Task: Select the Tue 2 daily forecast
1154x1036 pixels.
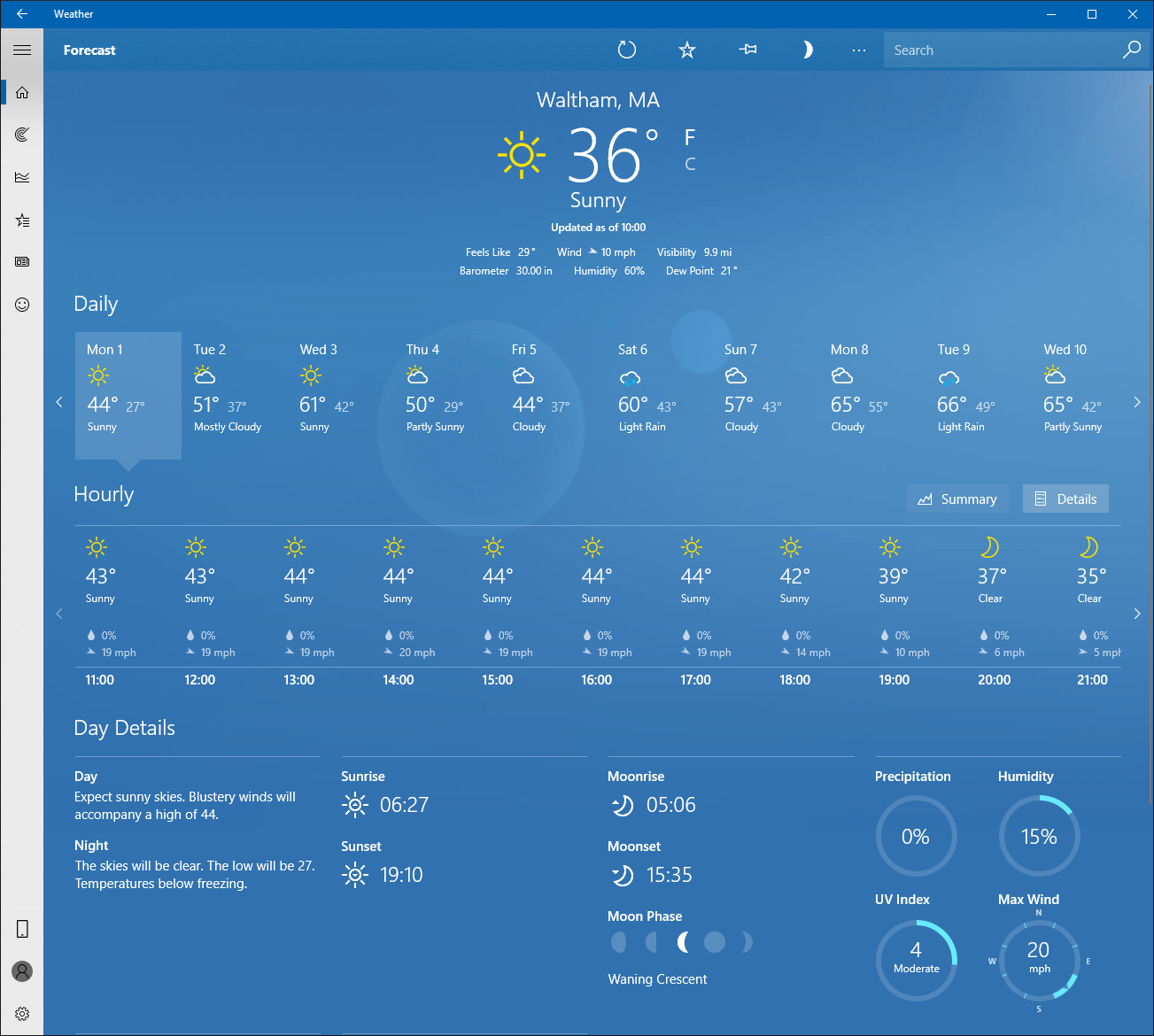Action: pyautogui.click(x=235, y=396)
